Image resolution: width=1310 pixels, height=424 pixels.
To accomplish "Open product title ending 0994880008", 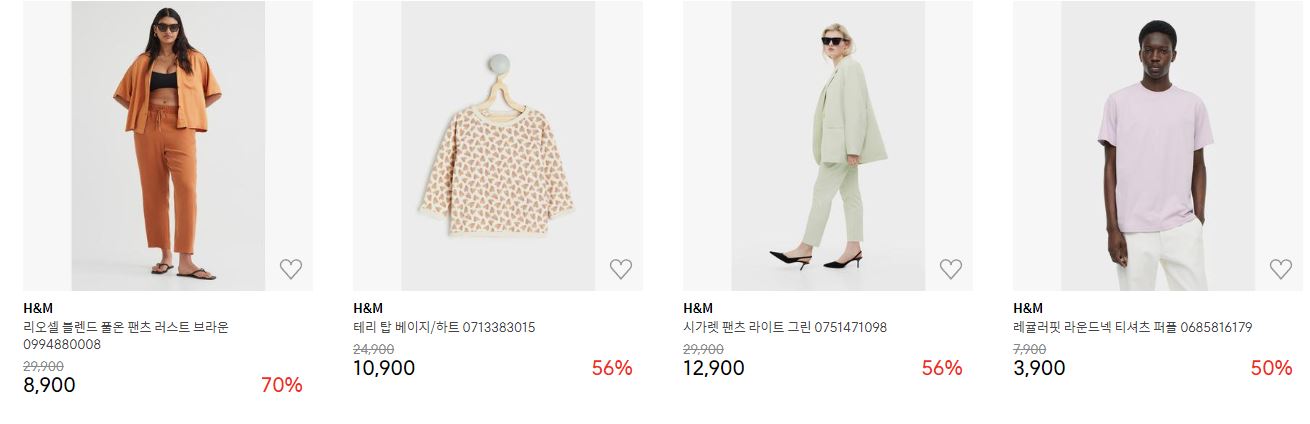I will 126,336.
